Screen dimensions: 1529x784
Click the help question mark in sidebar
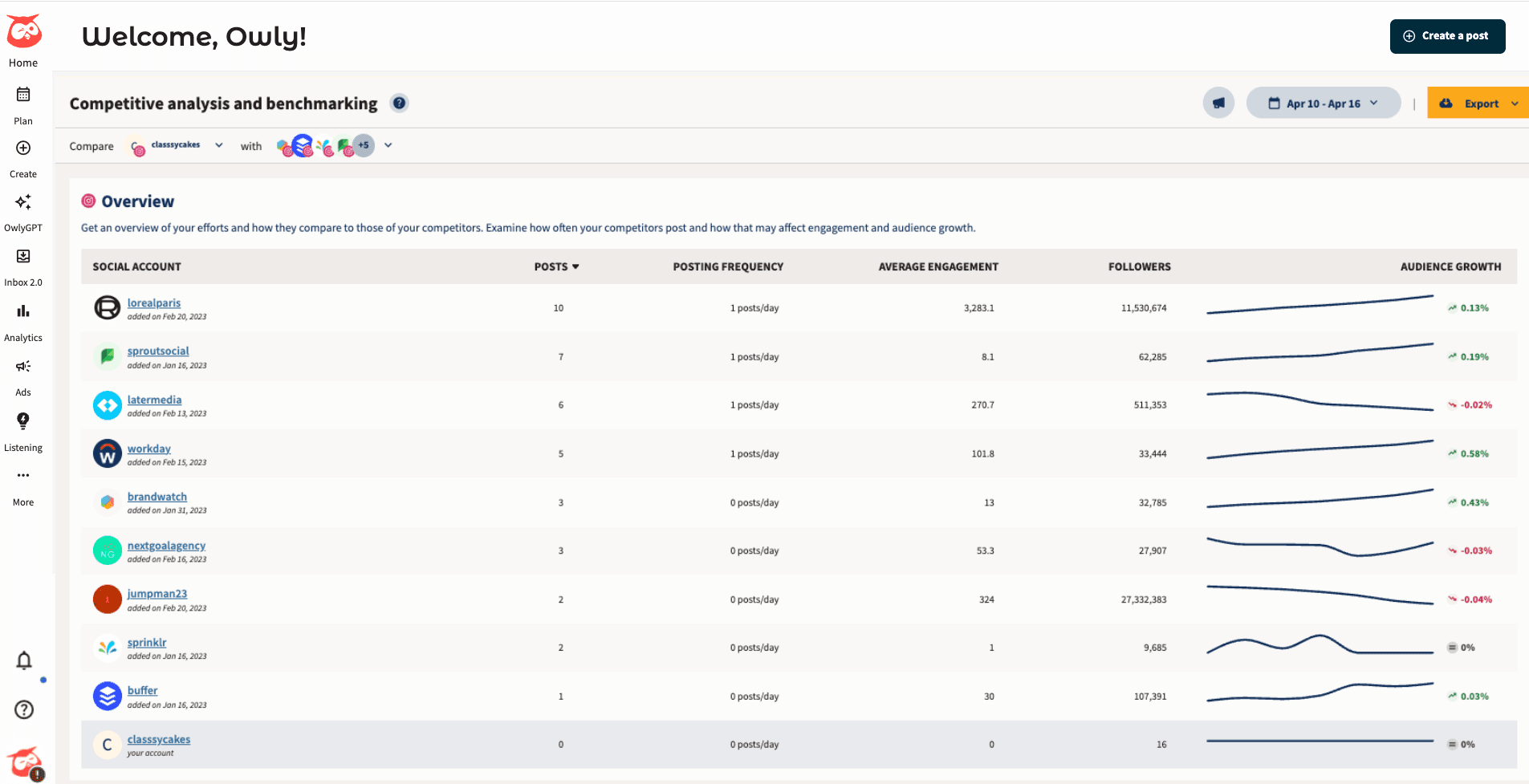click(24, 709)
